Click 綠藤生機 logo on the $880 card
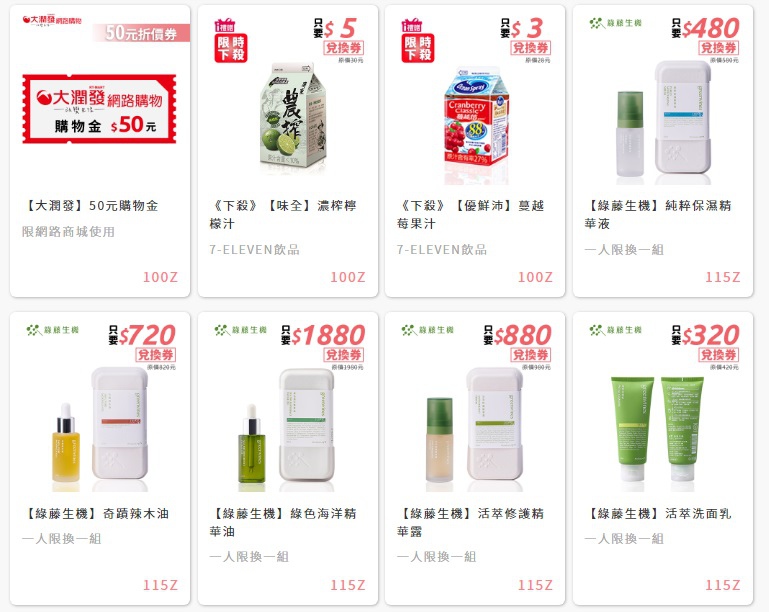 (428, 330)
